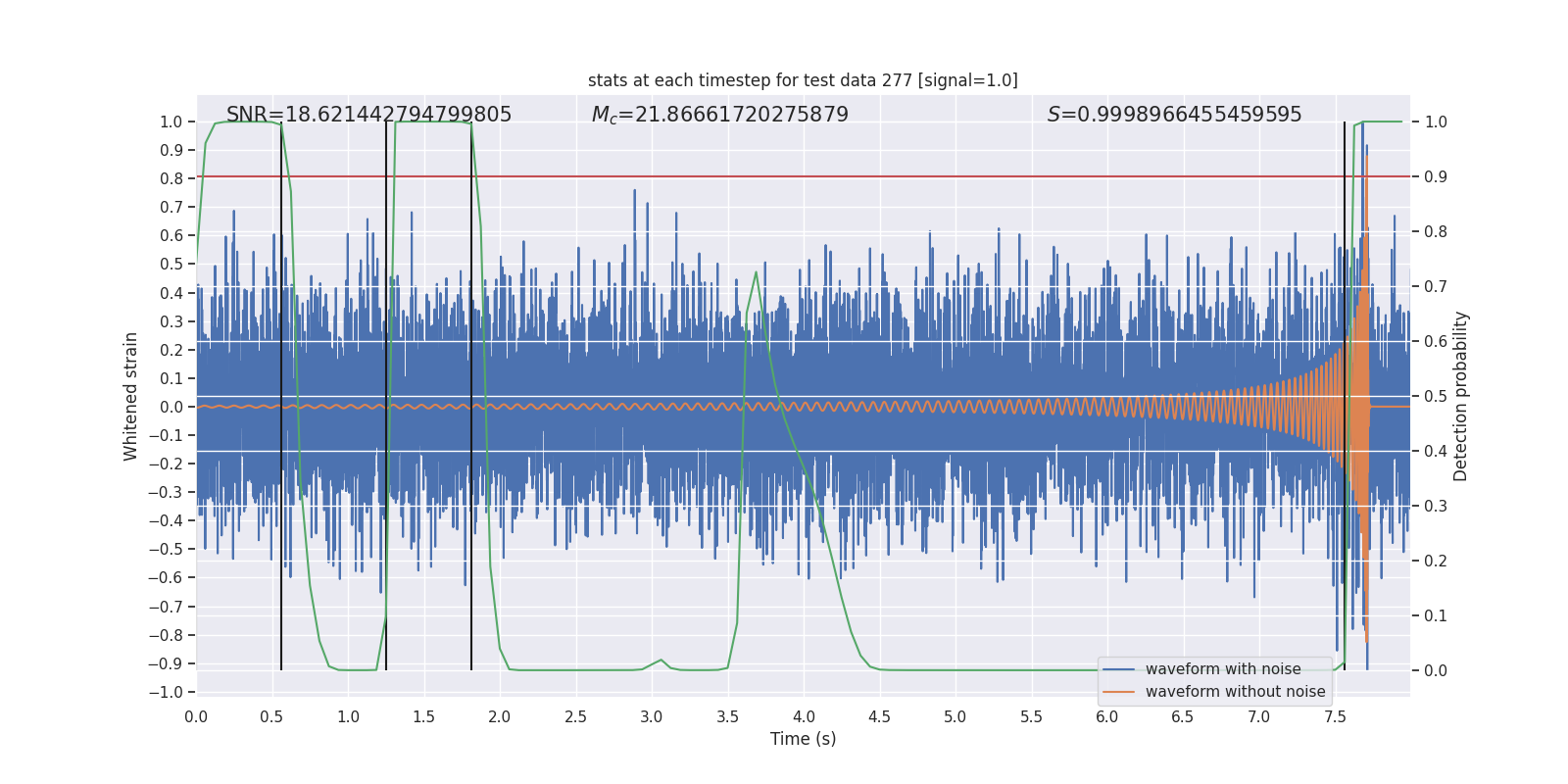Viewport: 1568px width, 784px height.
Task: Select the 3.5 tick on the time axis
Action: (x=727, y=716)
